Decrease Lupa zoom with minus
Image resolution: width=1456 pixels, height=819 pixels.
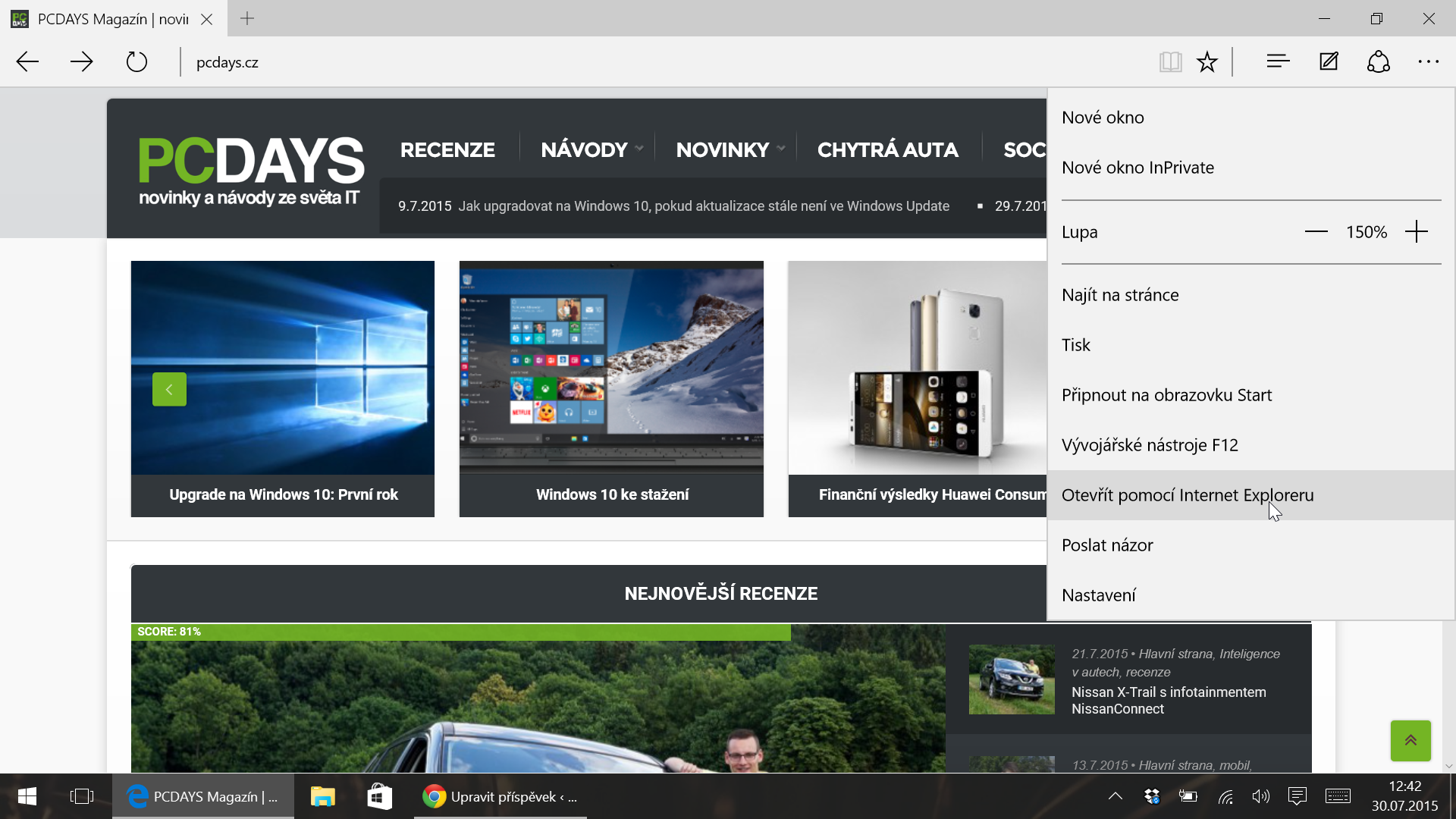point(1316,232)
